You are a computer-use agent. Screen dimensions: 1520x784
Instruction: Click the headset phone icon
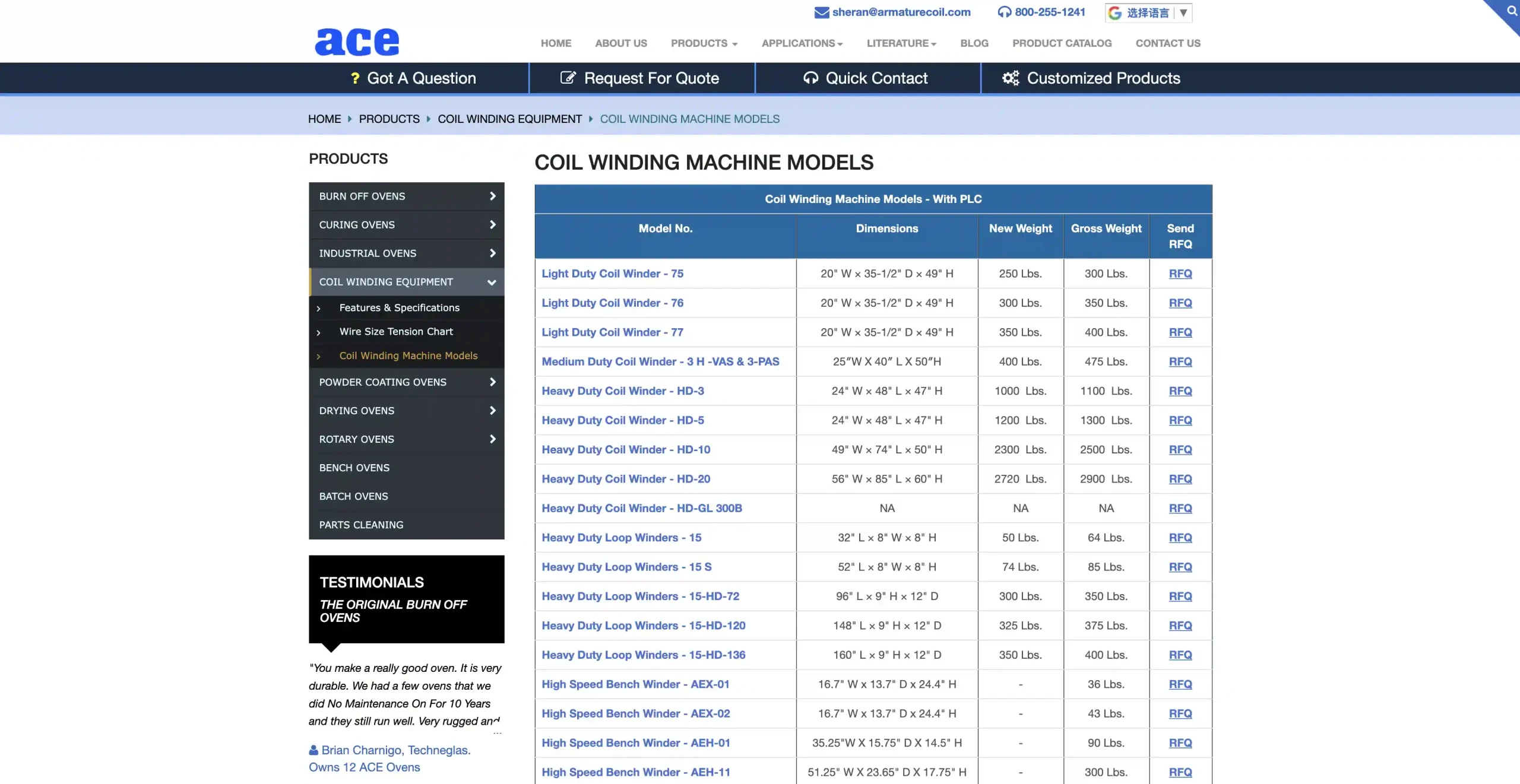click(x=1004, y=12)
